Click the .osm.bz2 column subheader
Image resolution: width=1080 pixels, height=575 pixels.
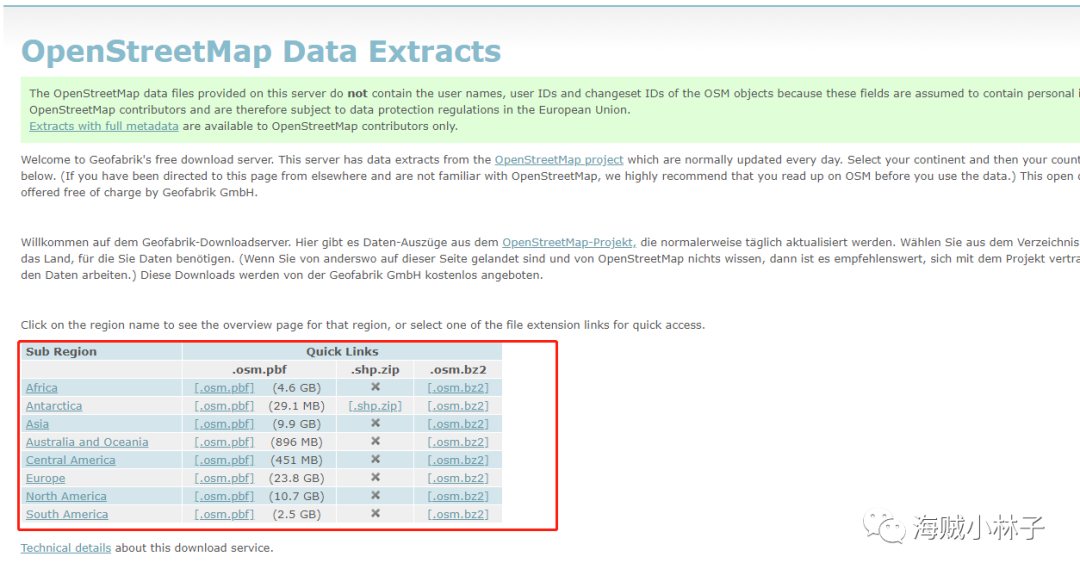(458, 370)
